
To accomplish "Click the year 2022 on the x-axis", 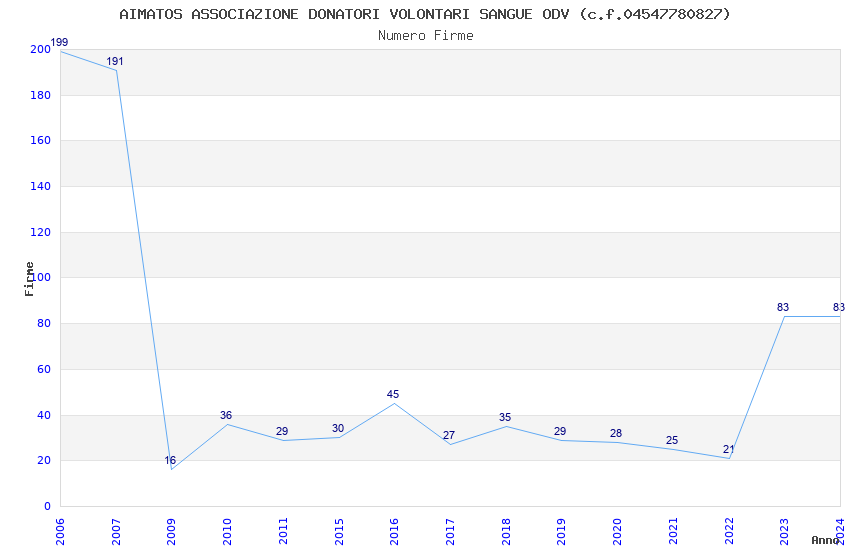I will 729,531.
